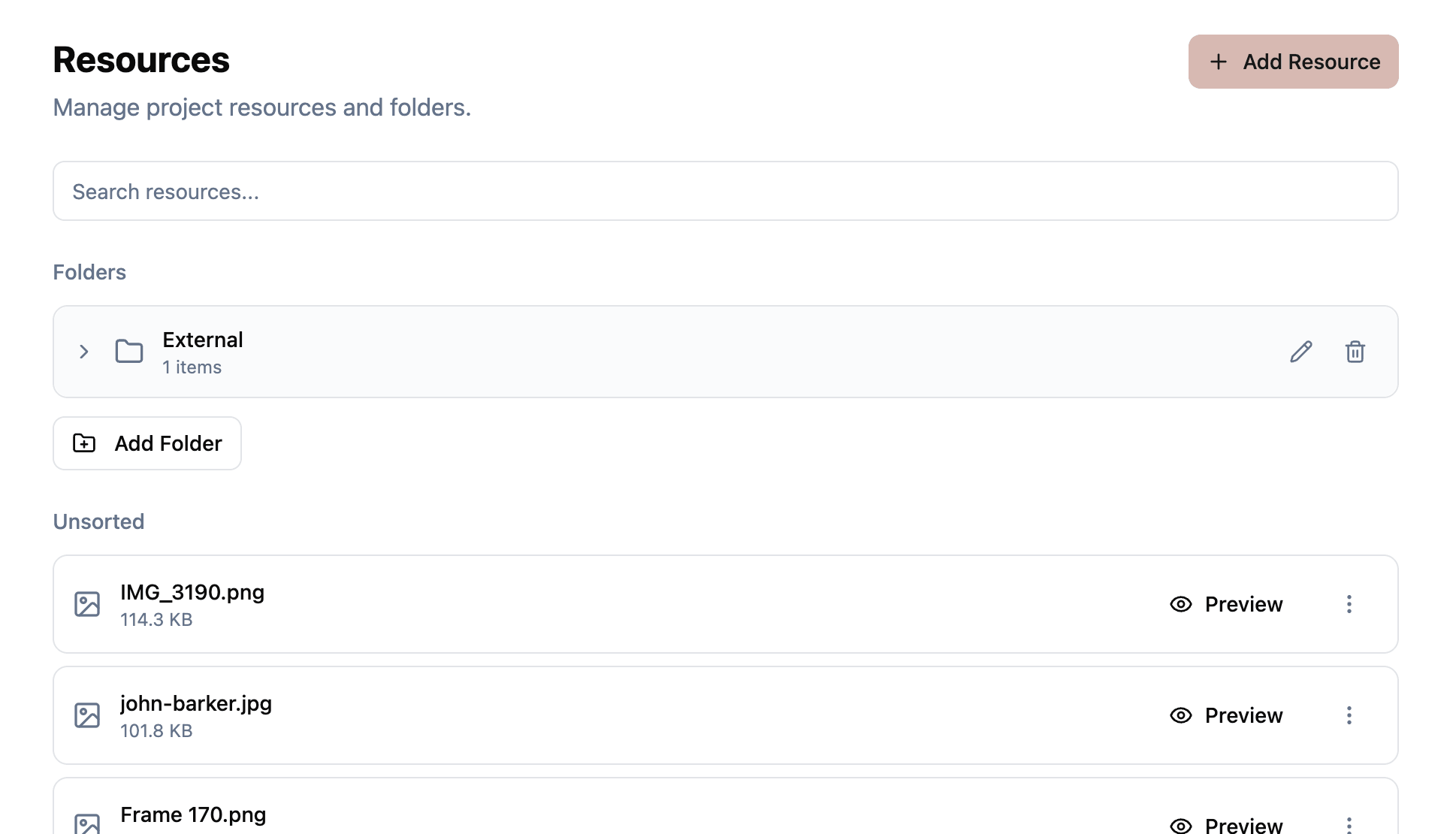1456x834 pixels.
Task: Click the trash icon to delete External folder
Action: (1355, 352)
